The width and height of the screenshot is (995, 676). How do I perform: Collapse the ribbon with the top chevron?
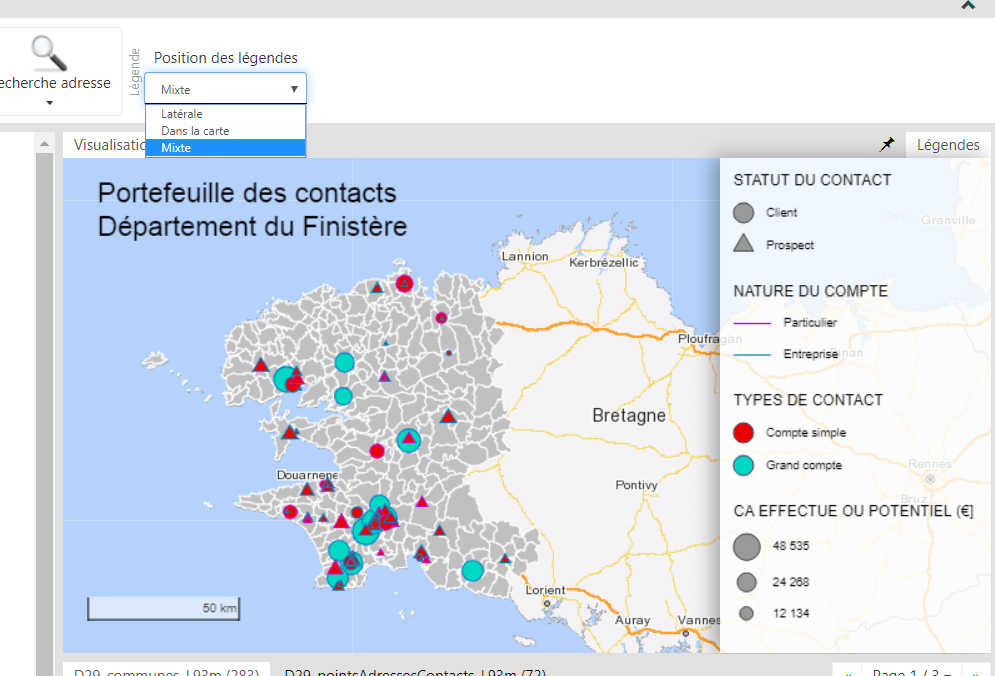[968, 6]
